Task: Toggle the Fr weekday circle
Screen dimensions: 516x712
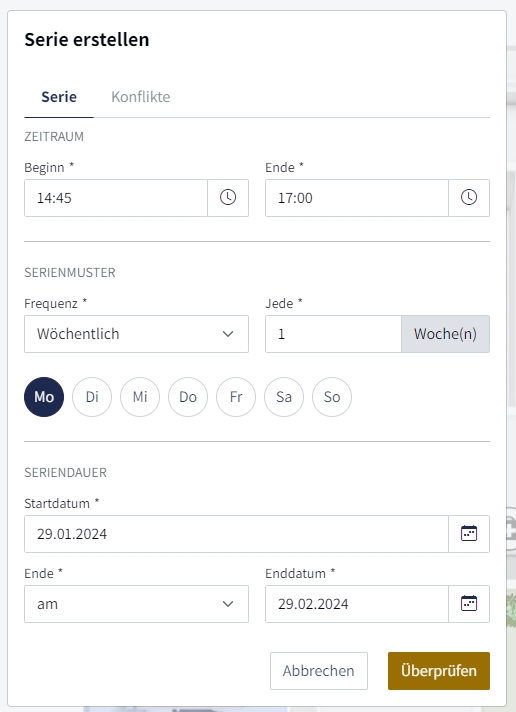Action: pyautogui.click(x=236, y=397)
